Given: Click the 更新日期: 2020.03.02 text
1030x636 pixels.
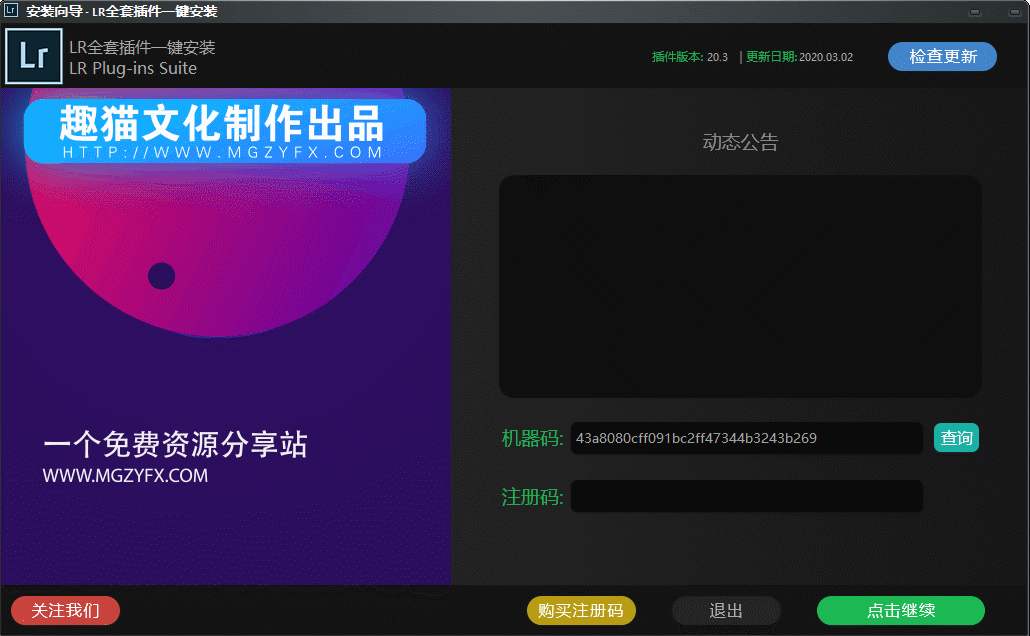Looking at the screenshot, I should [x=799, y=57].
